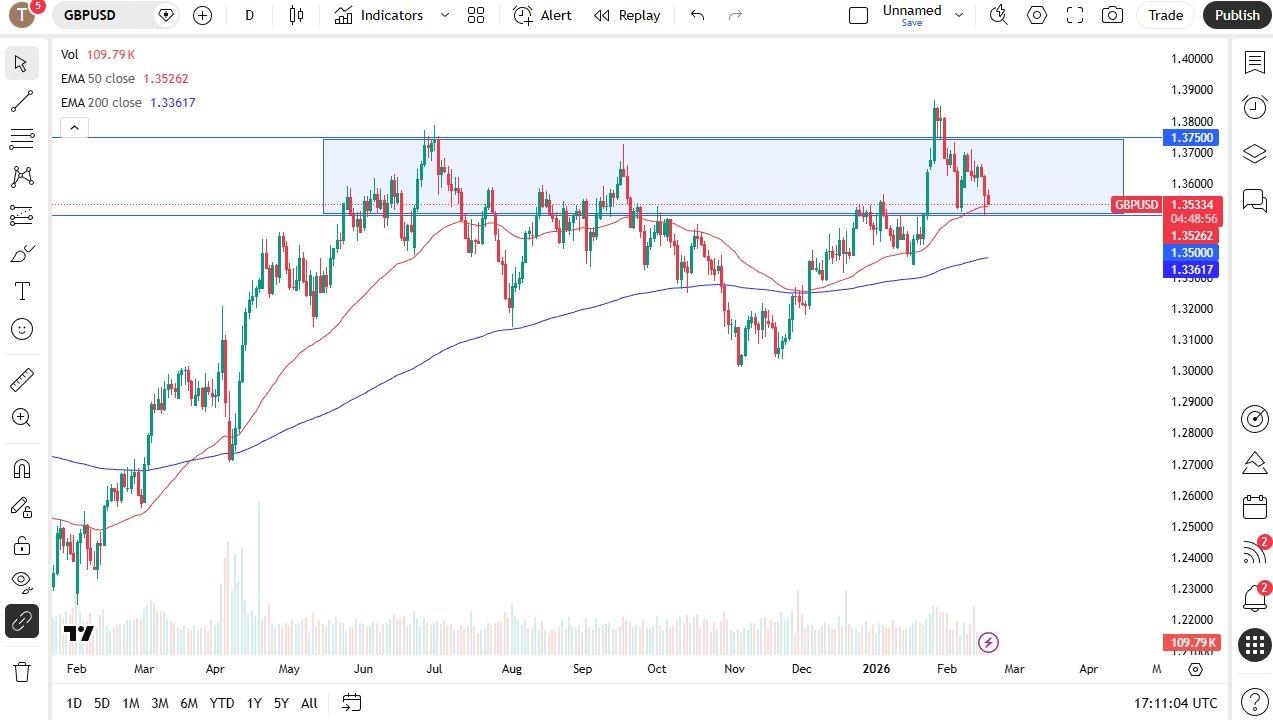Open chart settings via the gear icon
The image size is (1273, 720).
click(1036, 15)
